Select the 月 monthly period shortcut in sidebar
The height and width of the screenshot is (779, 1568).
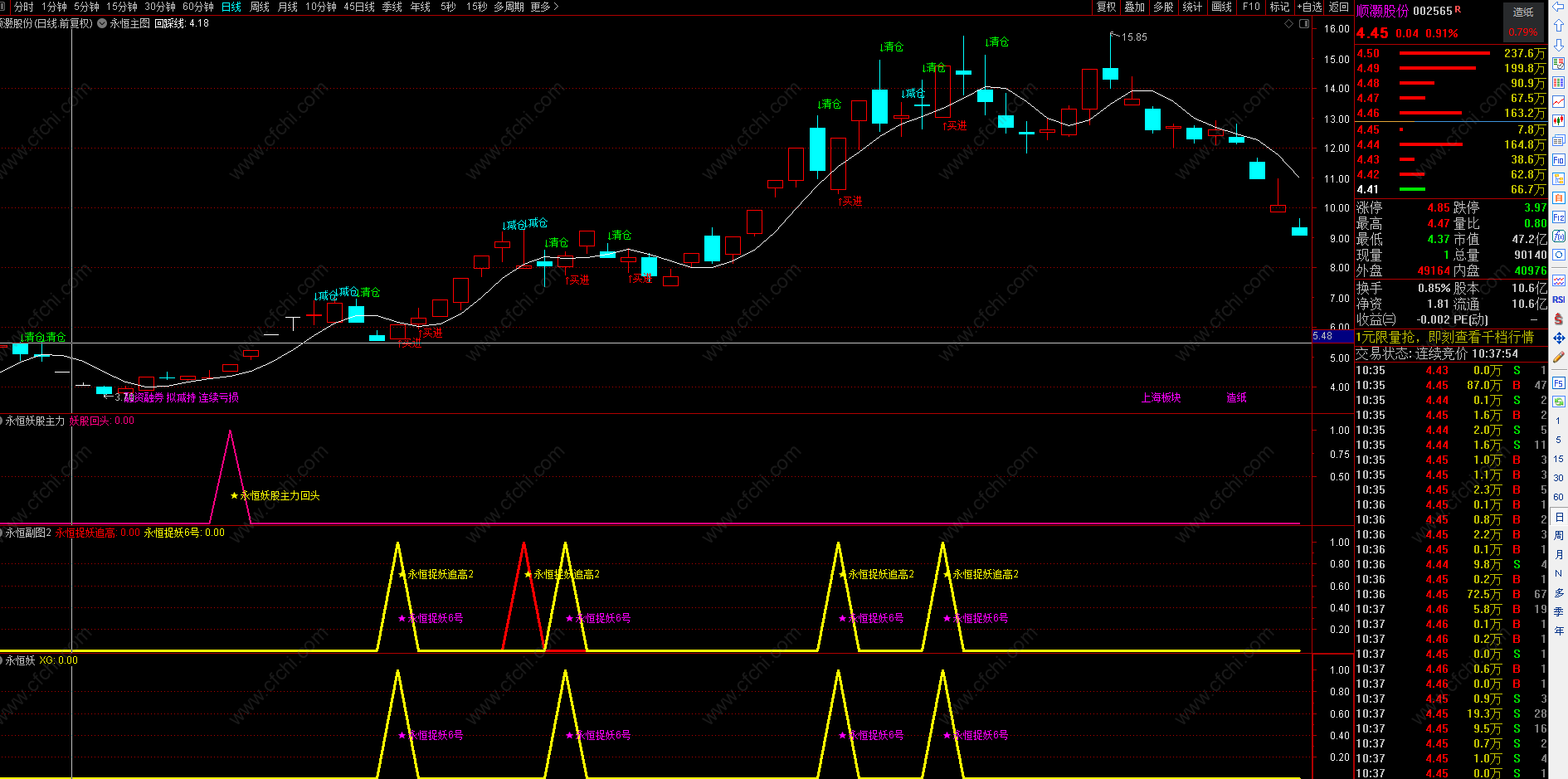point(1559,554)
